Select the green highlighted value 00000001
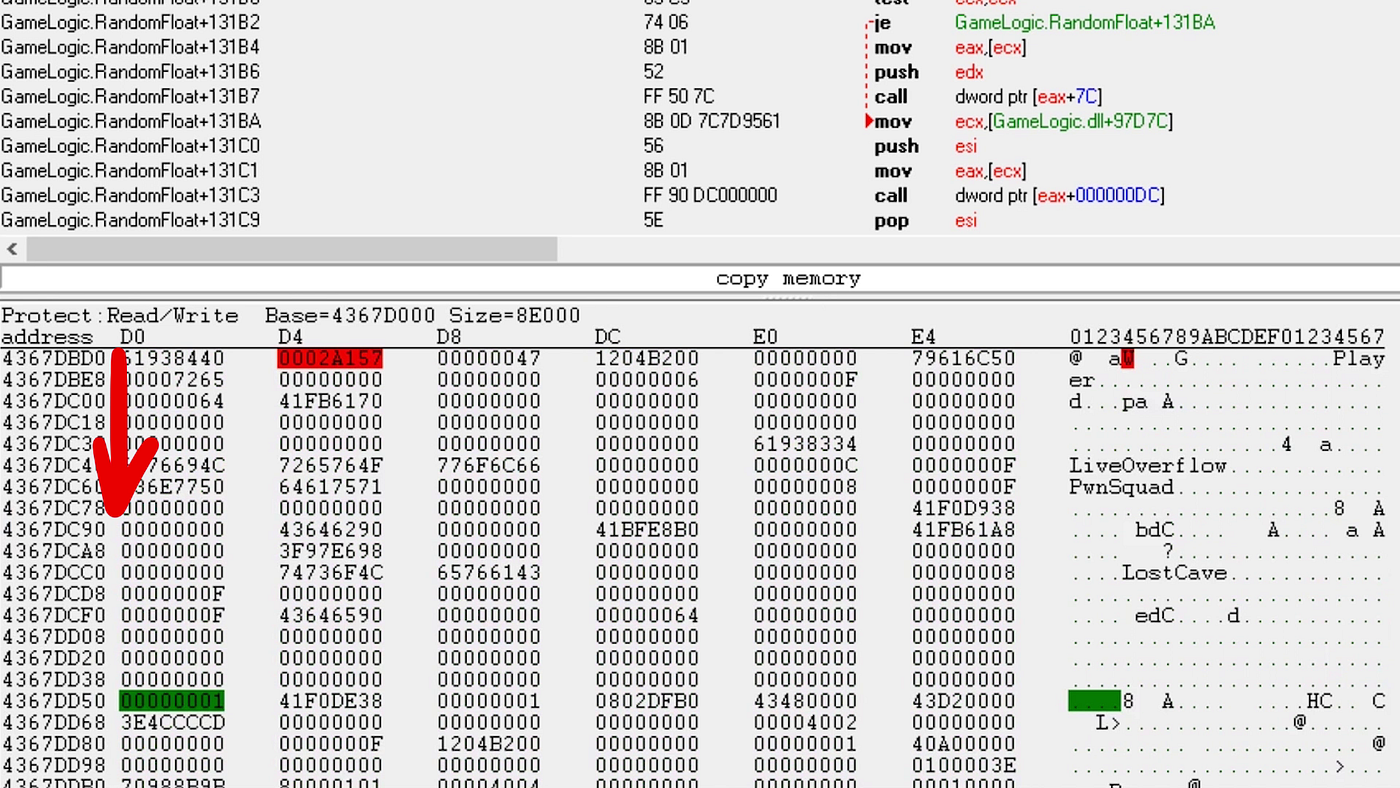 tap(172, 701)
